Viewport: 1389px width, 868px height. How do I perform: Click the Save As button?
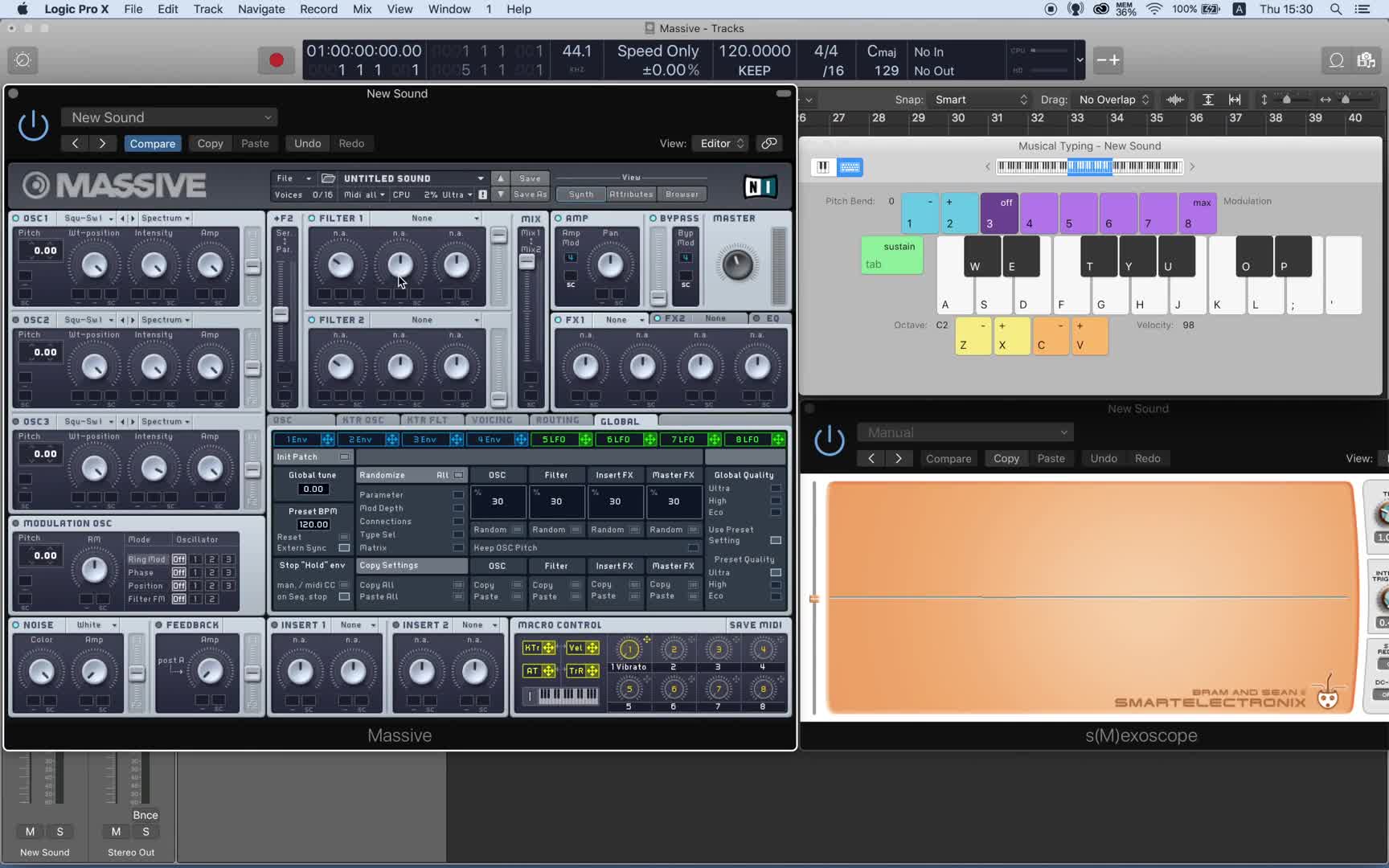pyautogui.click(x=530, y=194)
